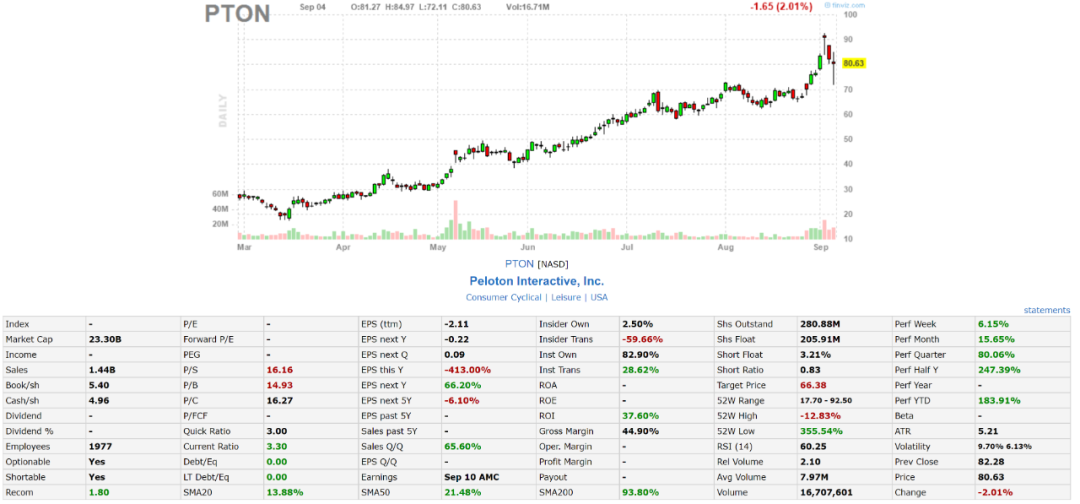Open the Consumer Cyclical sector link
This screenshot has width=1080, height=504.
[x=503, y=297]
